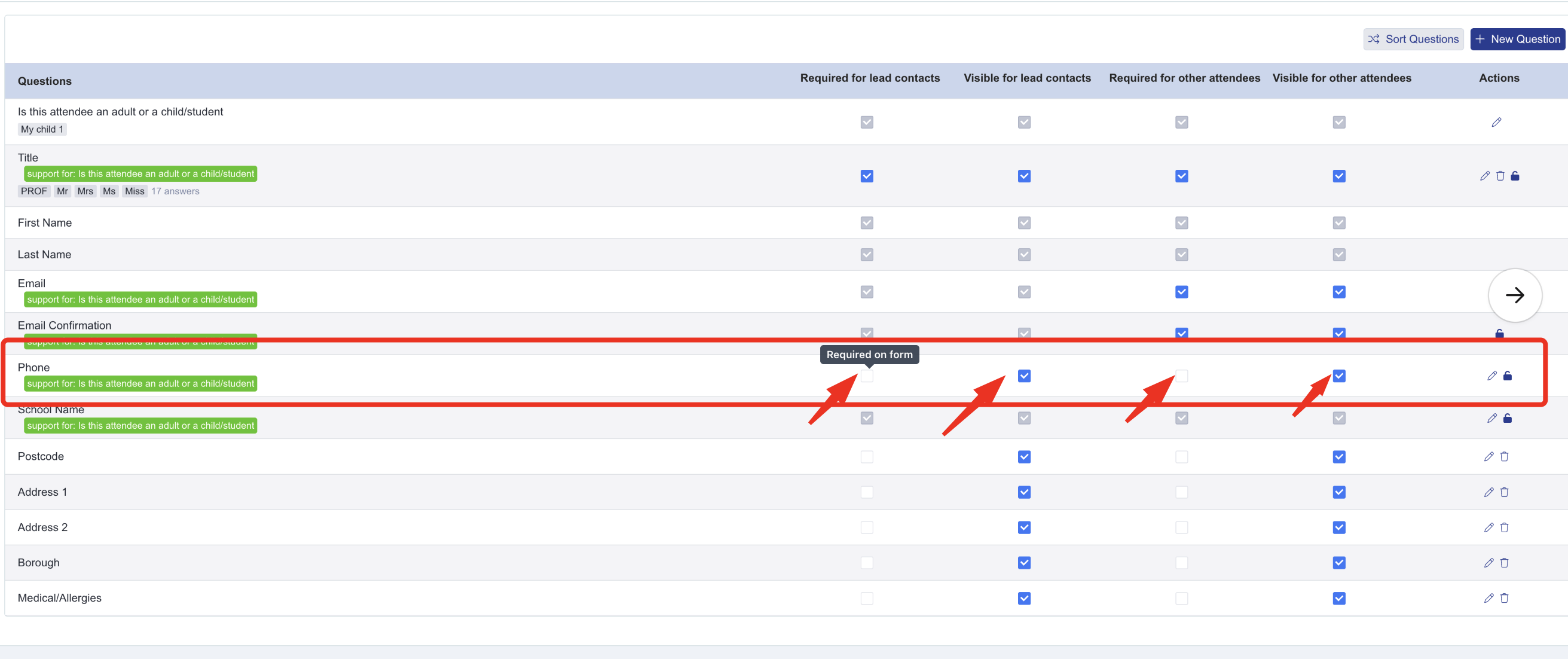Delete the Postcode question
The width and height of the screenshot is (1568, 659).
point(1504,457)
